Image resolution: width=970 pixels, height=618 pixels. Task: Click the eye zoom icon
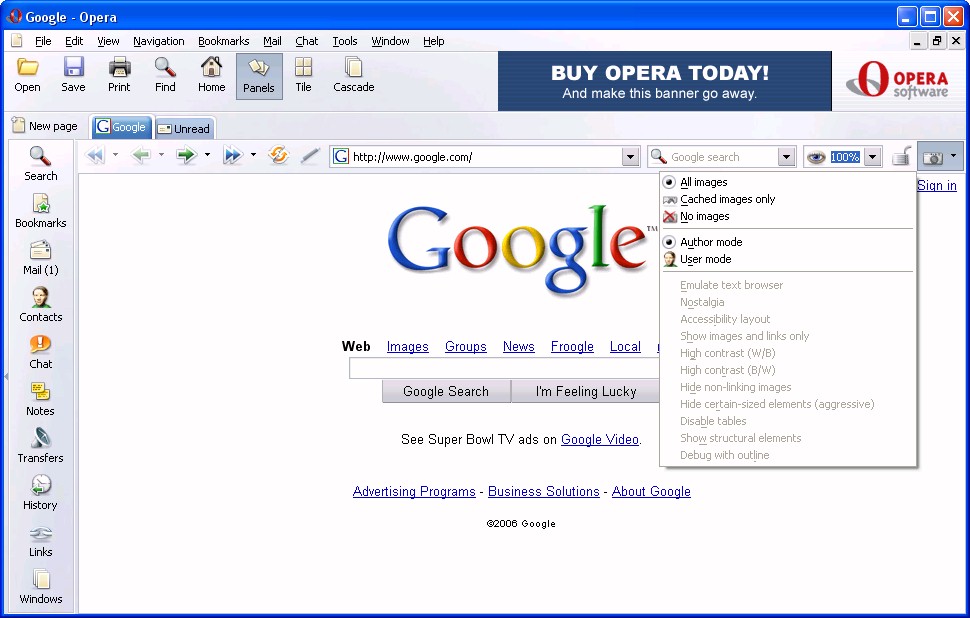816,157
